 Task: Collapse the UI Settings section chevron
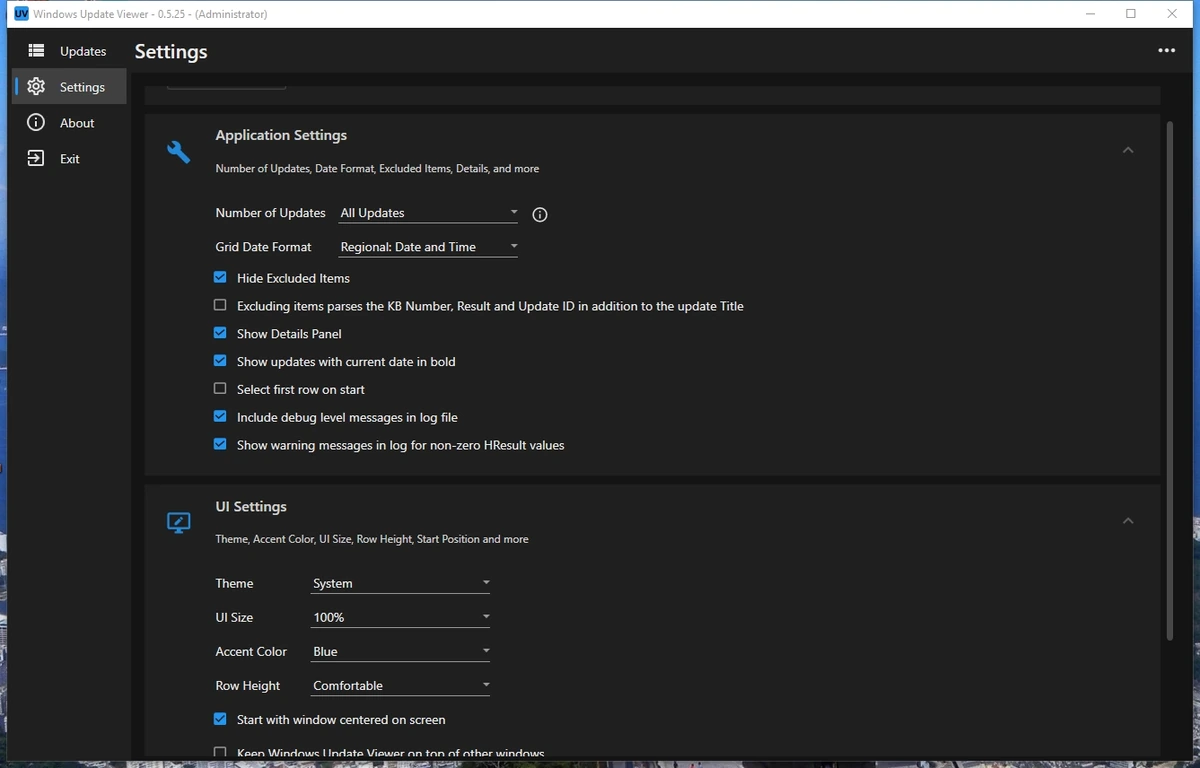click(x=1128, y=521)
